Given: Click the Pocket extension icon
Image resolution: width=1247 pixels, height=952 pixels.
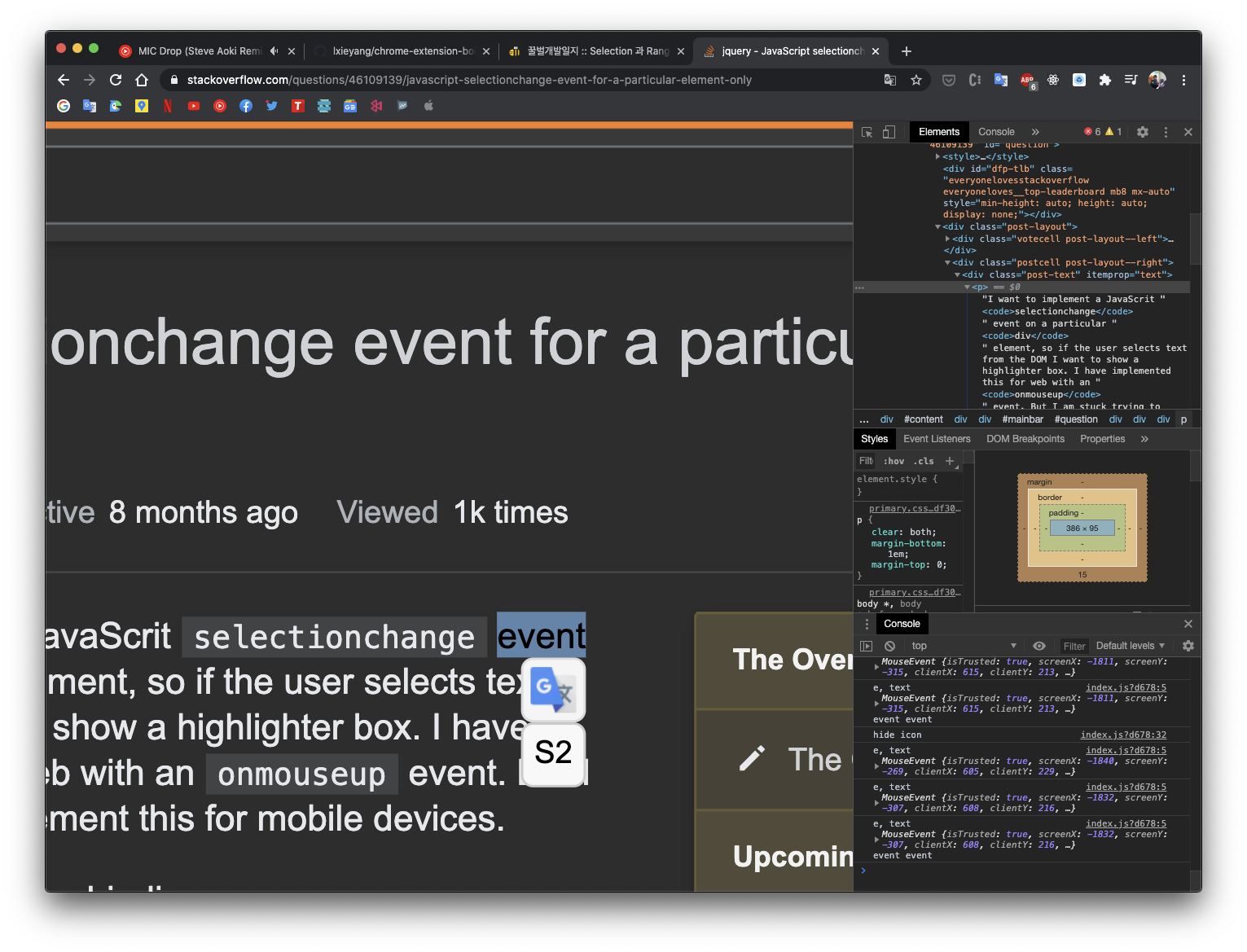Looking at the screenshot, I should (x=949, y=80).
